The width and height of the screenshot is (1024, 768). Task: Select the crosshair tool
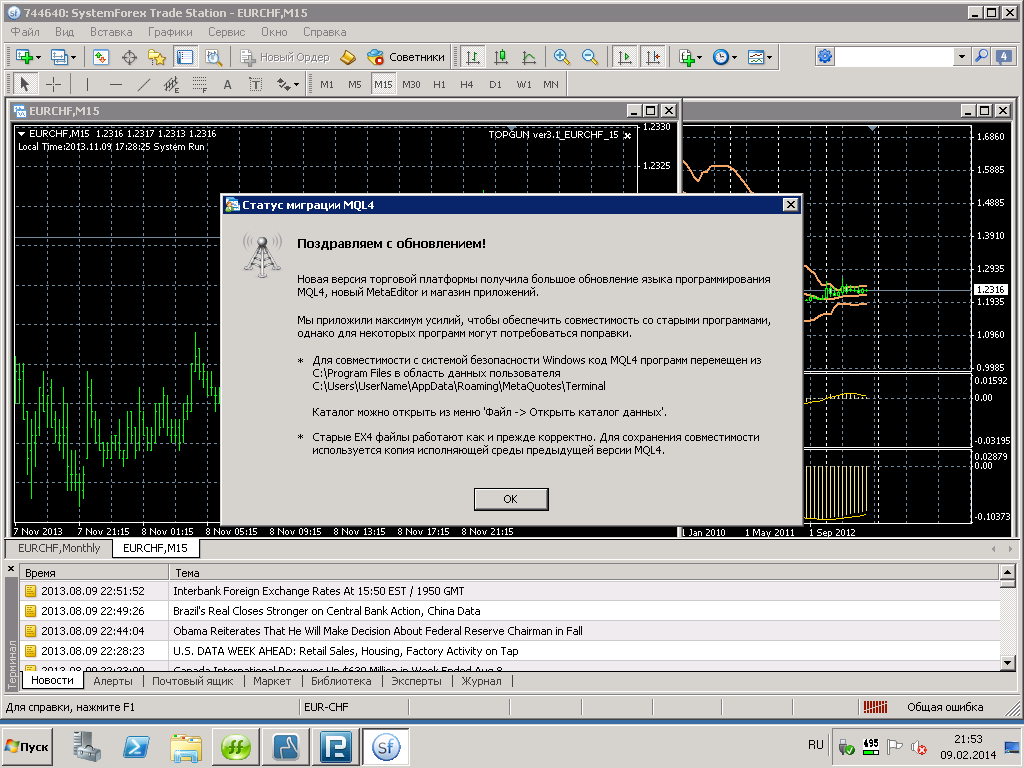click(54, 84)
